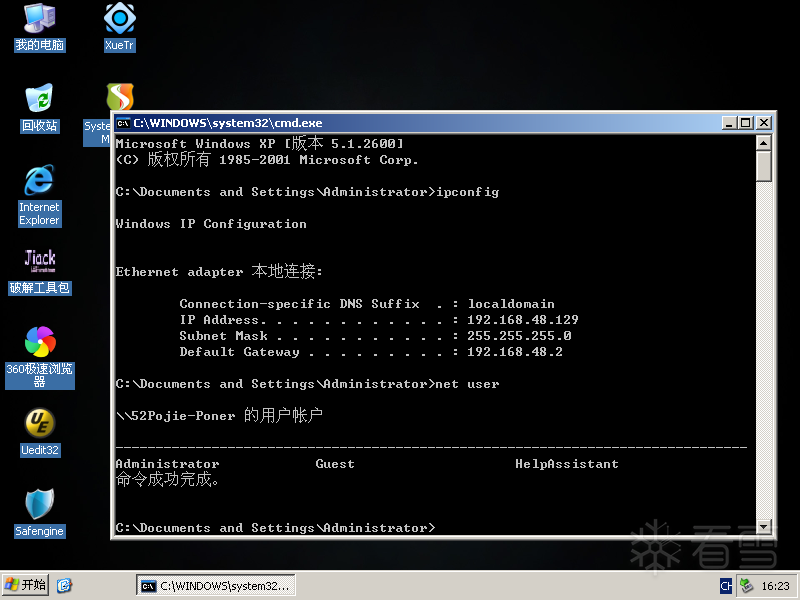Click the cmd scrollbar down arrow
The width and height of the screenshot is (800, 600).
pyautogui.click(x=763, y=526)
